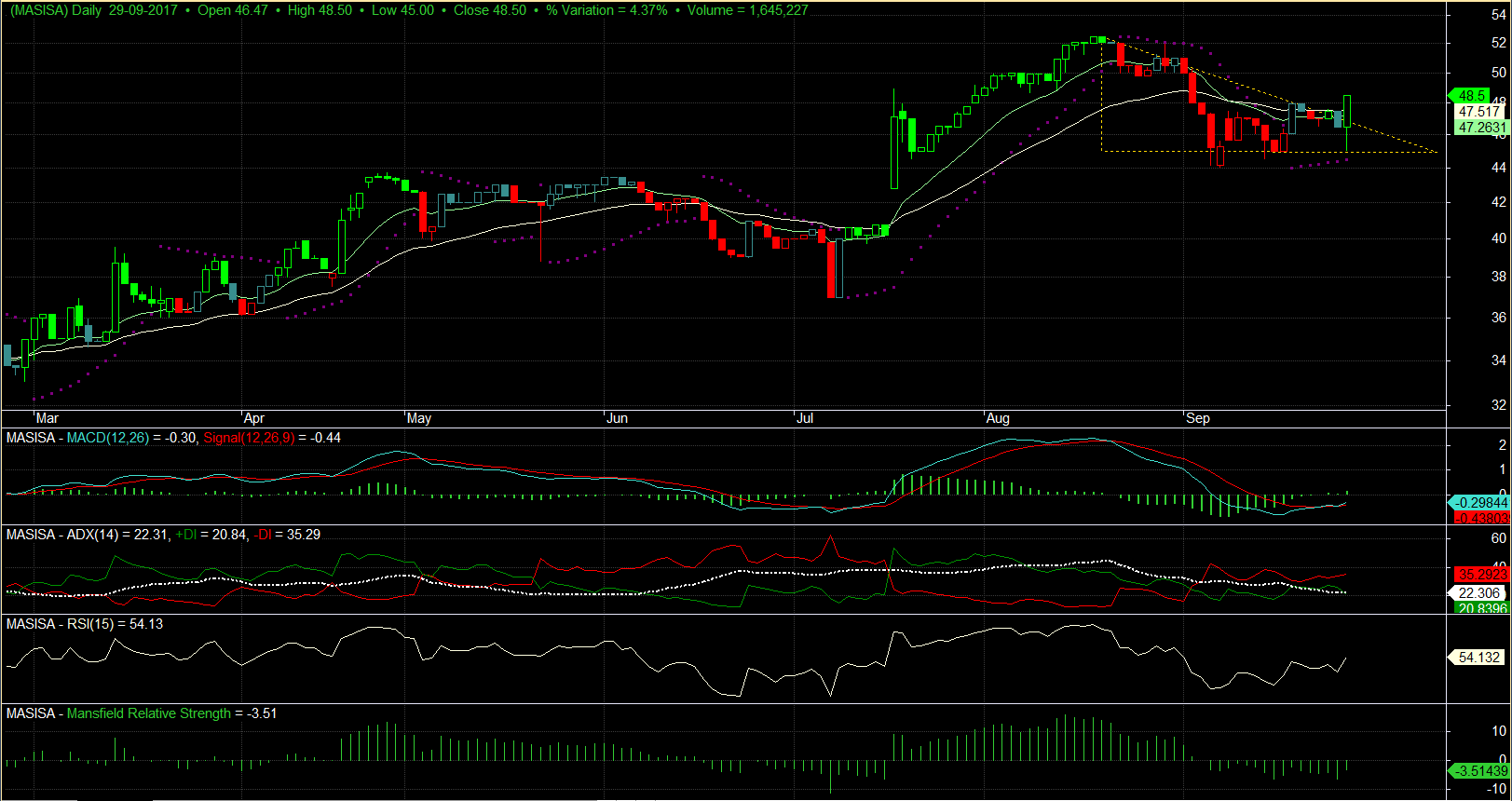
Task: Select the Mansfield Relative Strength label
Action: point(149,713)
